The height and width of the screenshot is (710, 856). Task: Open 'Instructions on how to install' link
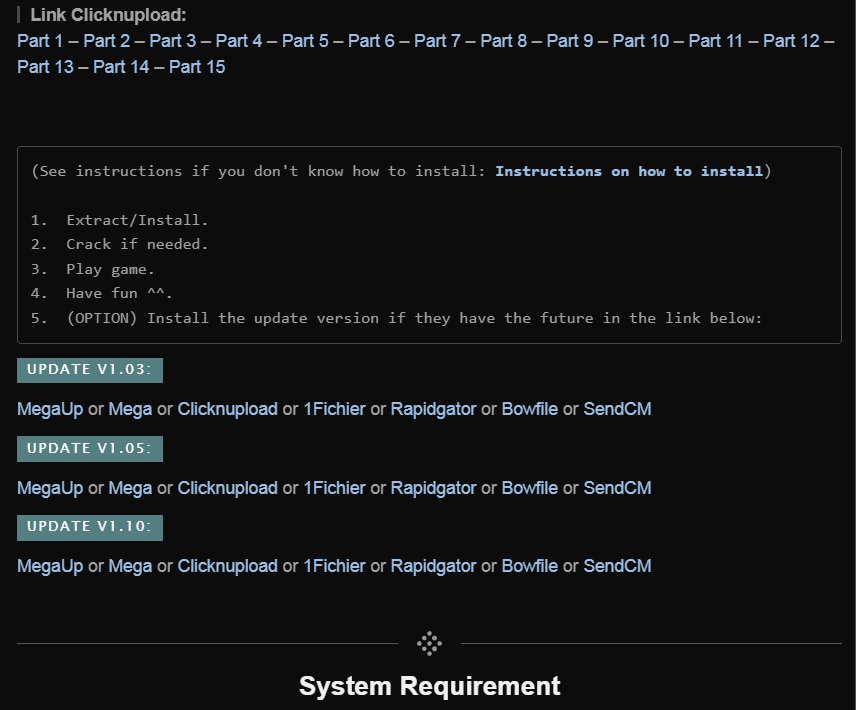pos(629,171)
